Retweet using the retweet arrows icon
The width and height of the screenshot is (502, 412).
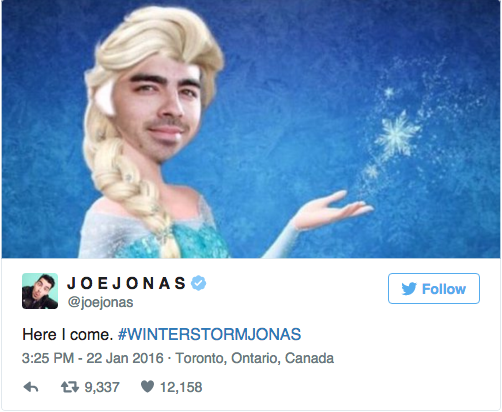pyautogui.click(x=70, y=387)
